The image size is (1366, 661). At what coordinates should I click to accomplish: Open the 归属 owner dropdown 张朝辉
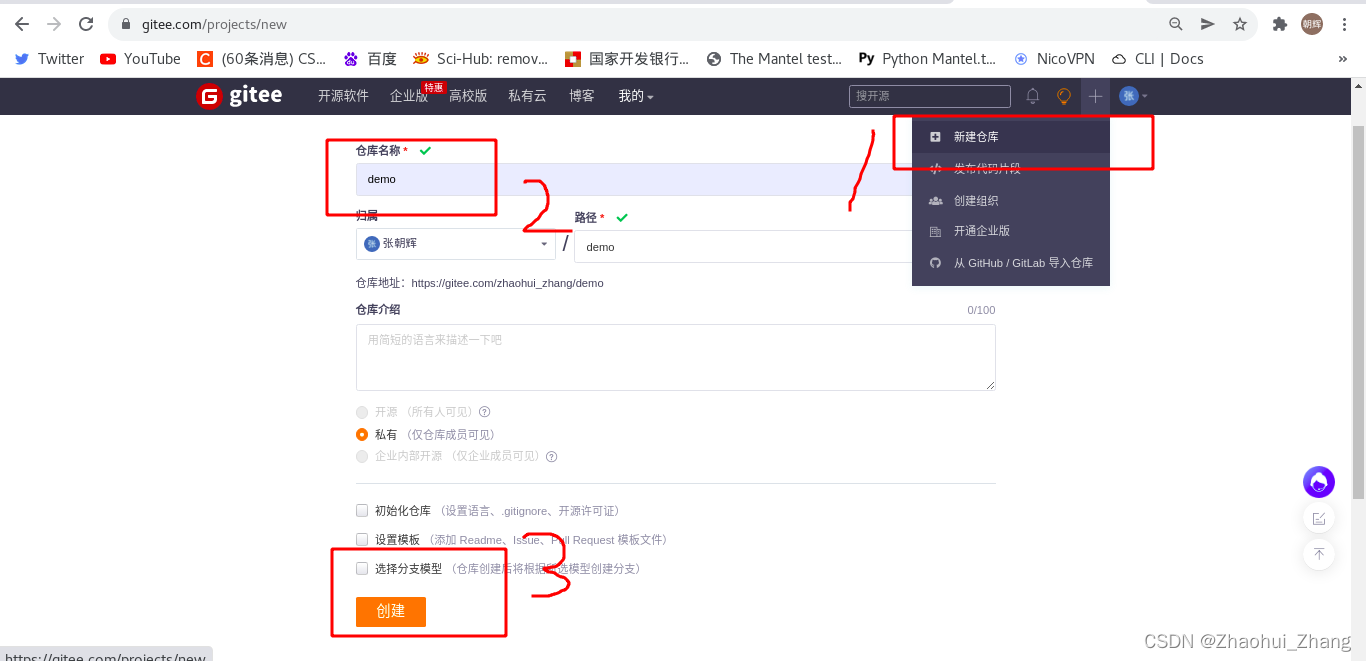456,243
